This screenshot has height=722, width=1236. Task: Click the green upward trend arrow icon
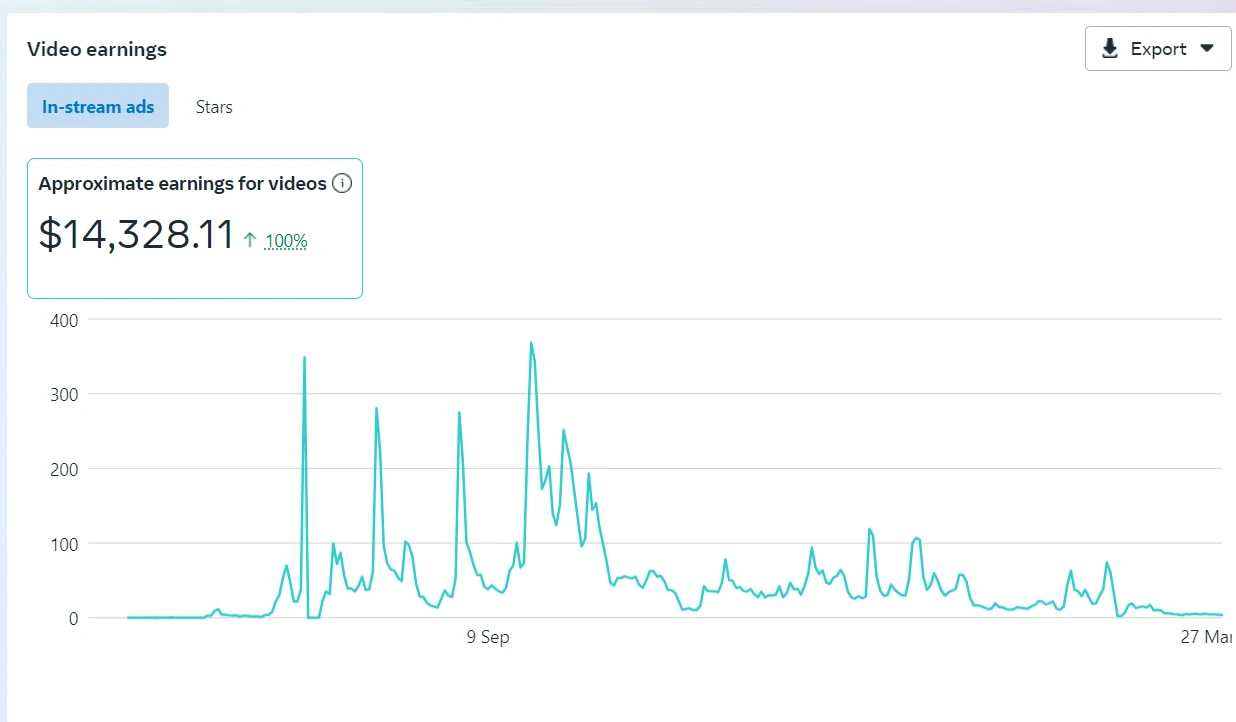250,240
